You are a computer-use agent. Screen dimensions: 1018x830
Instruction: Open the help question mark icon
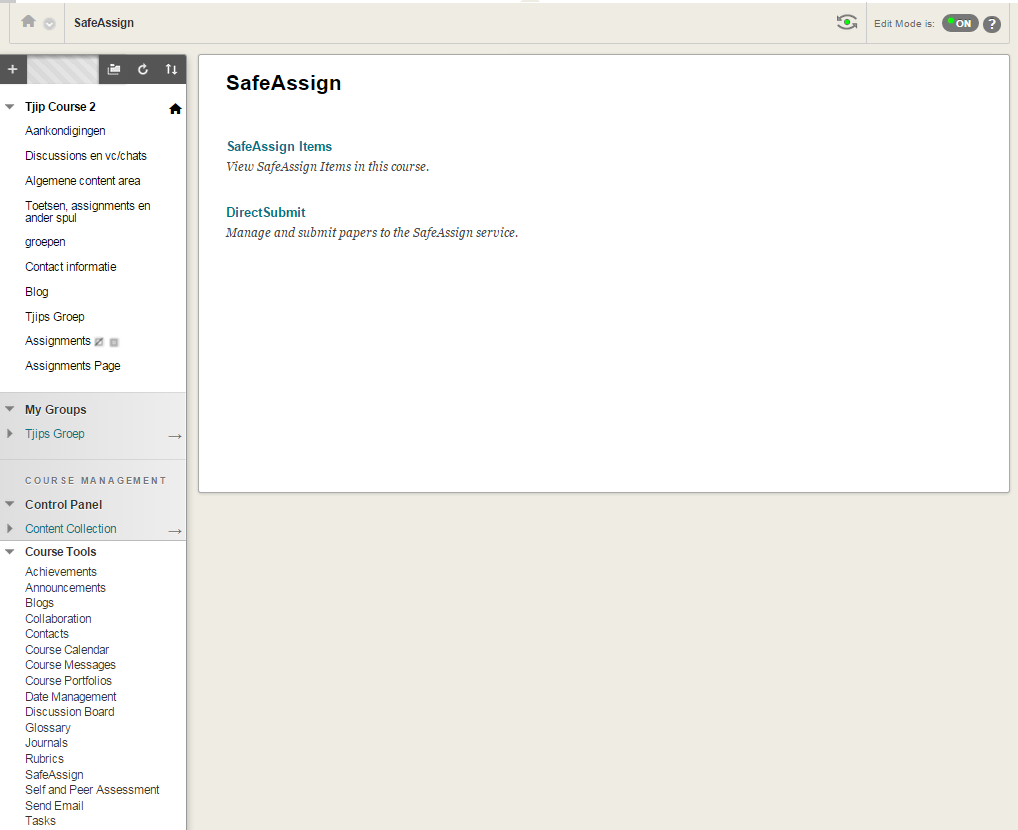click(991, 24)
